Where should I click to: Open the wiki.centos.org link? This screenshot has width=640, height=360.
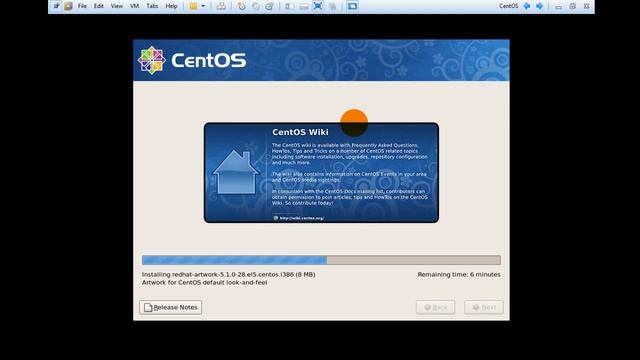tap(302, 218)
